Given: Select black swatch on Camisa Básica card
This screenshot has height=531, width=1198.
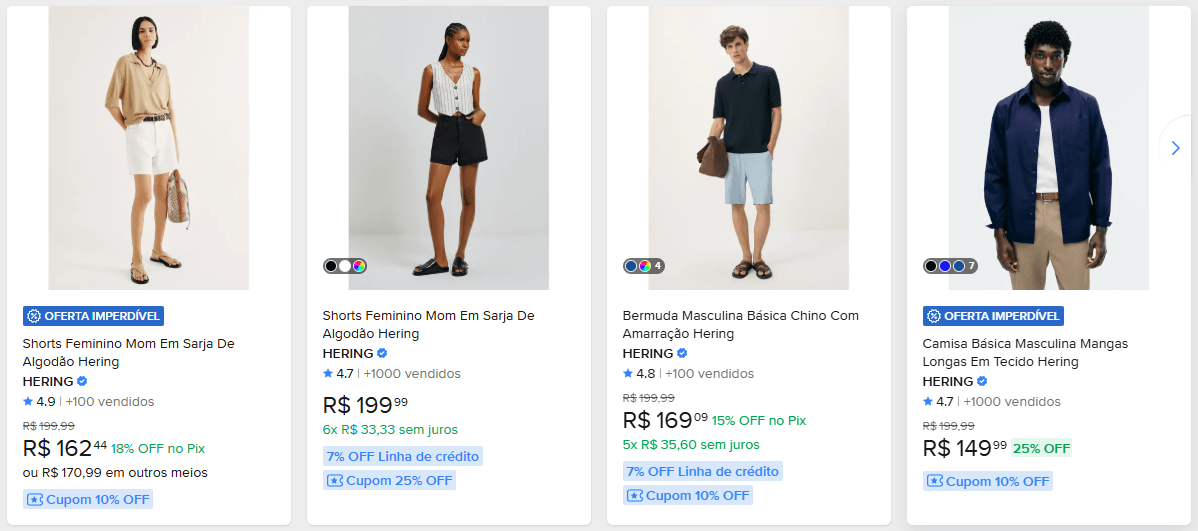Looking at the screenshot, I should click(931, 266).
